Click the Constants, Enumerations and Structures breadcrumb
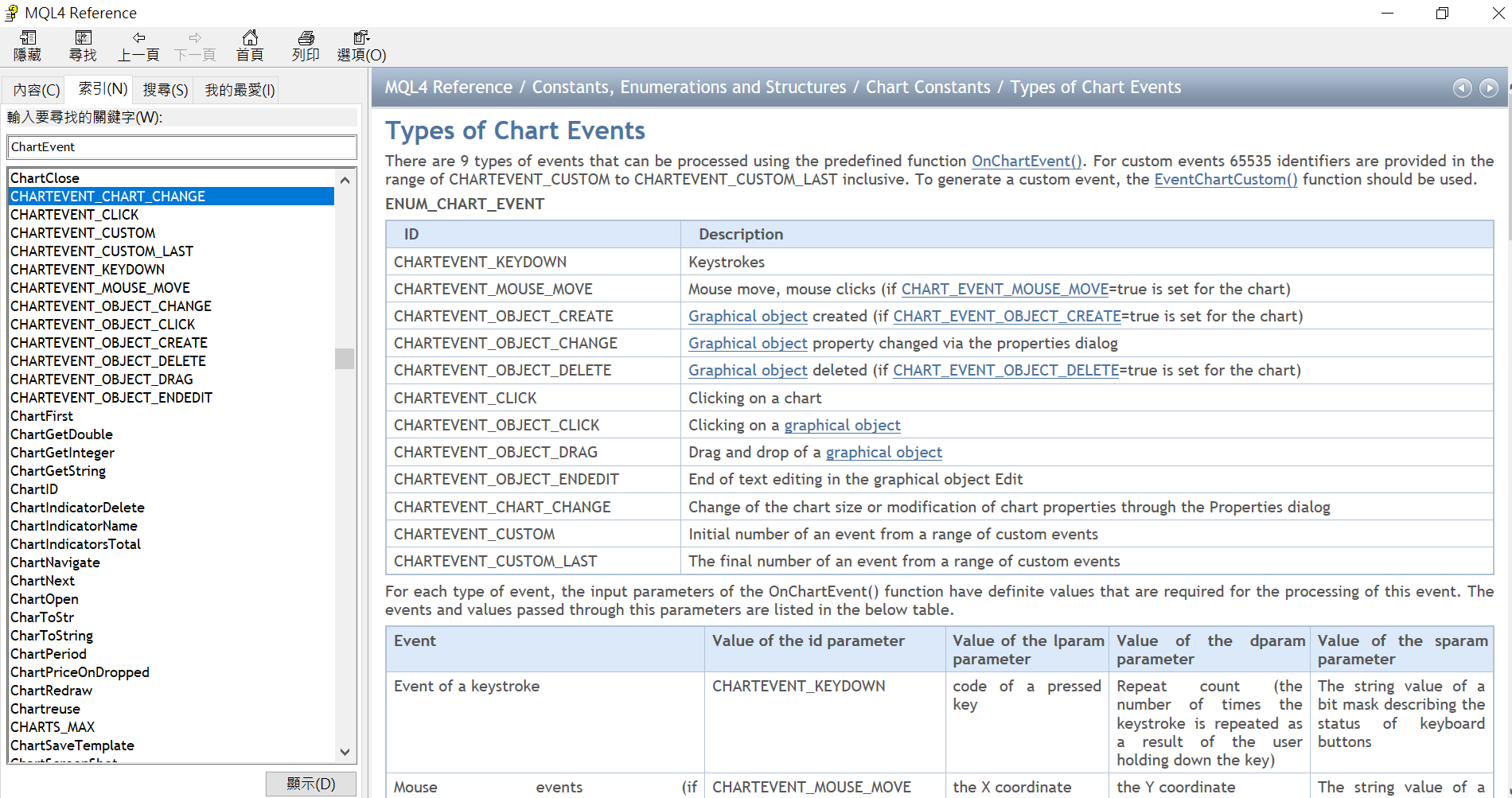Image resolution: width=1512 pixels, height=798 pixels. [x=689, y=88]
